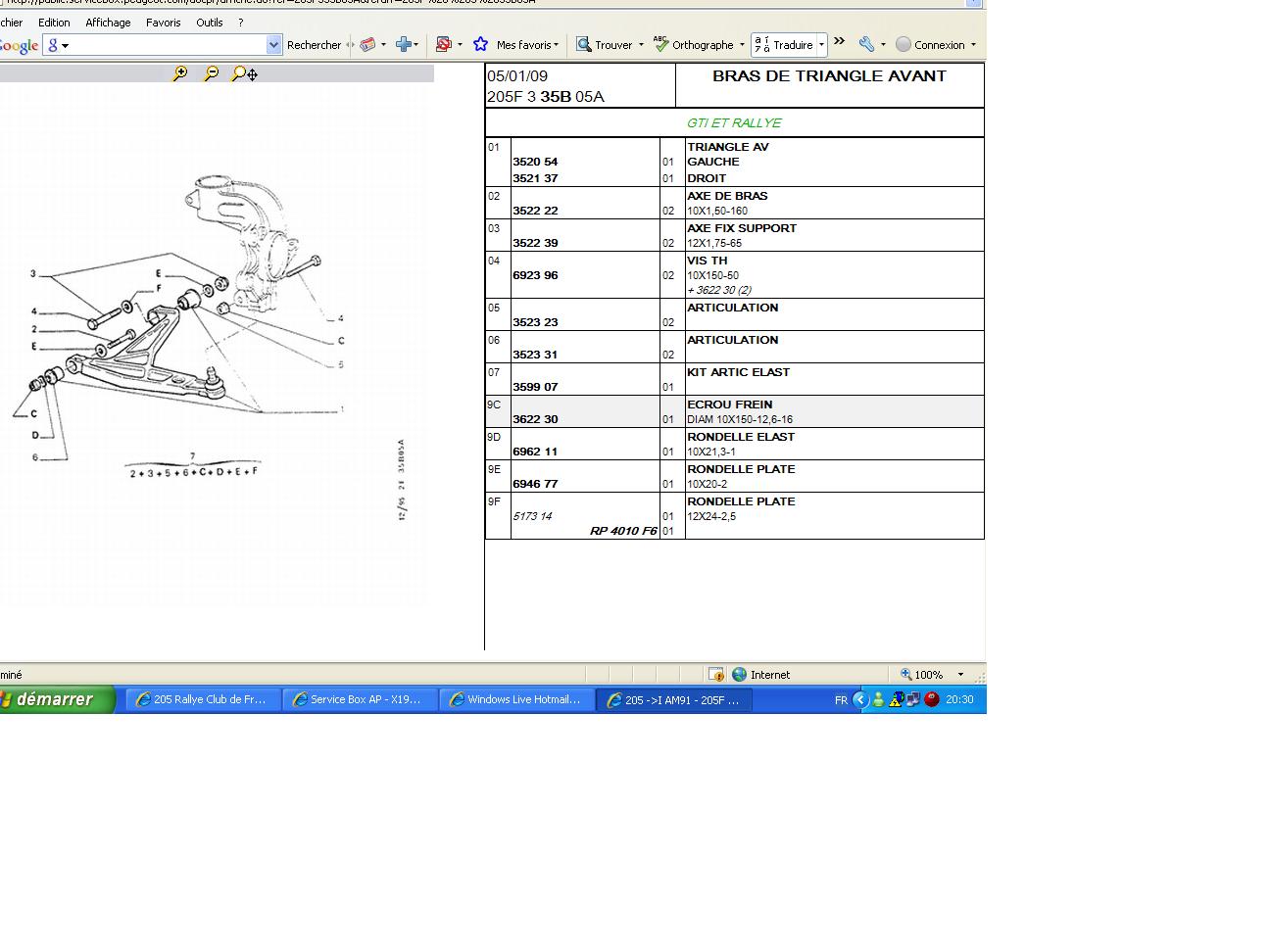Click the démarrer Start button

click(55, 699)
